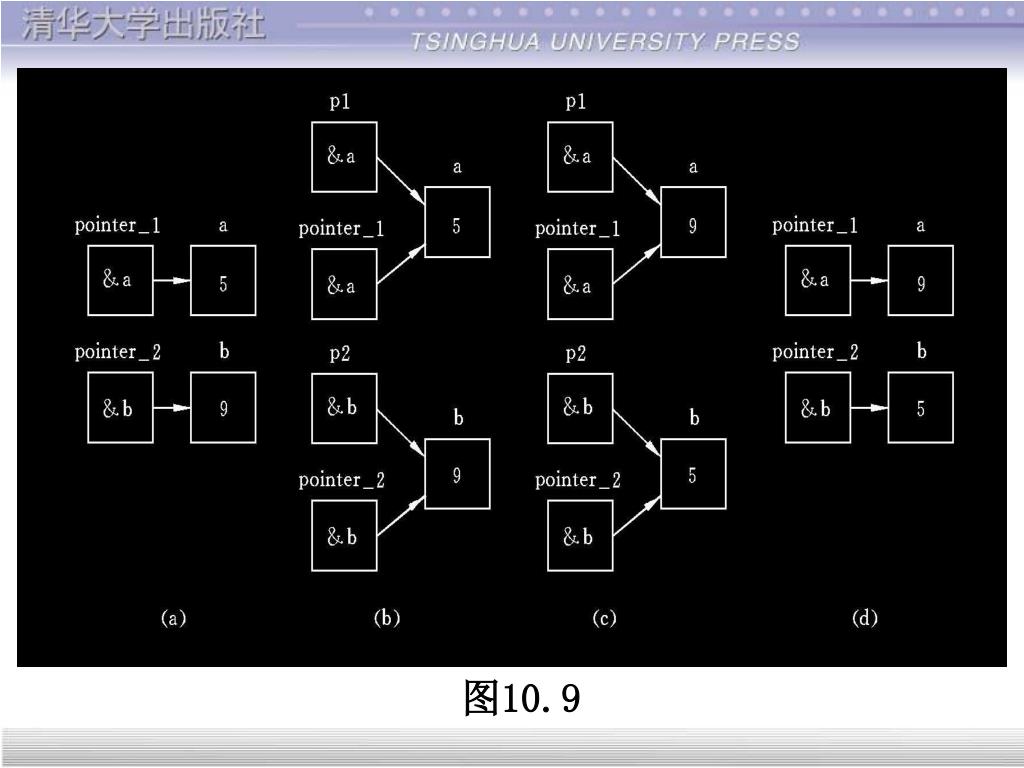The image size is (1024, 768).
Task: Click pointer_2 label in diagram (a)
Action: [118, 352]
